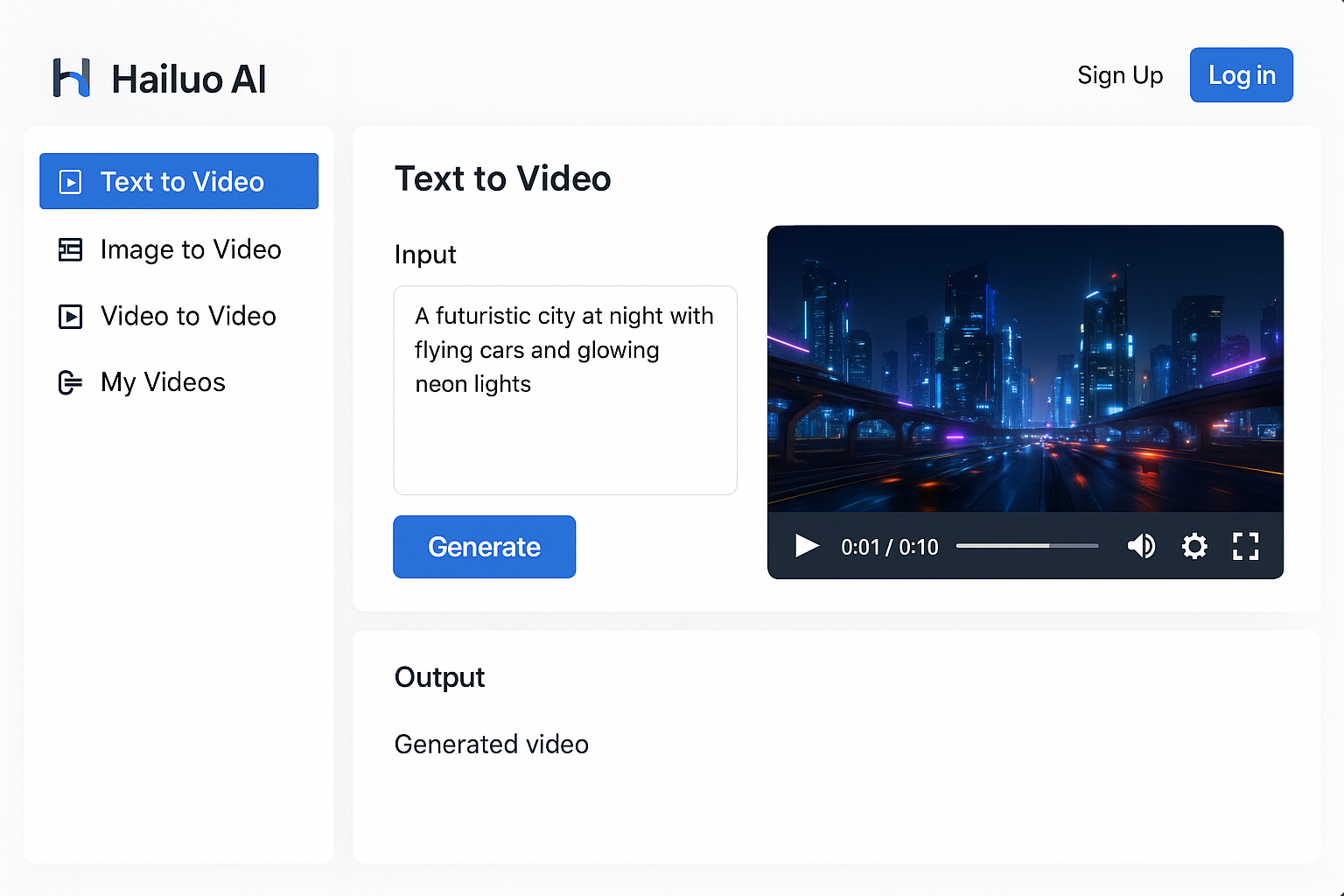
Task: Play the futuristic city video
Action: click(806, 546)
